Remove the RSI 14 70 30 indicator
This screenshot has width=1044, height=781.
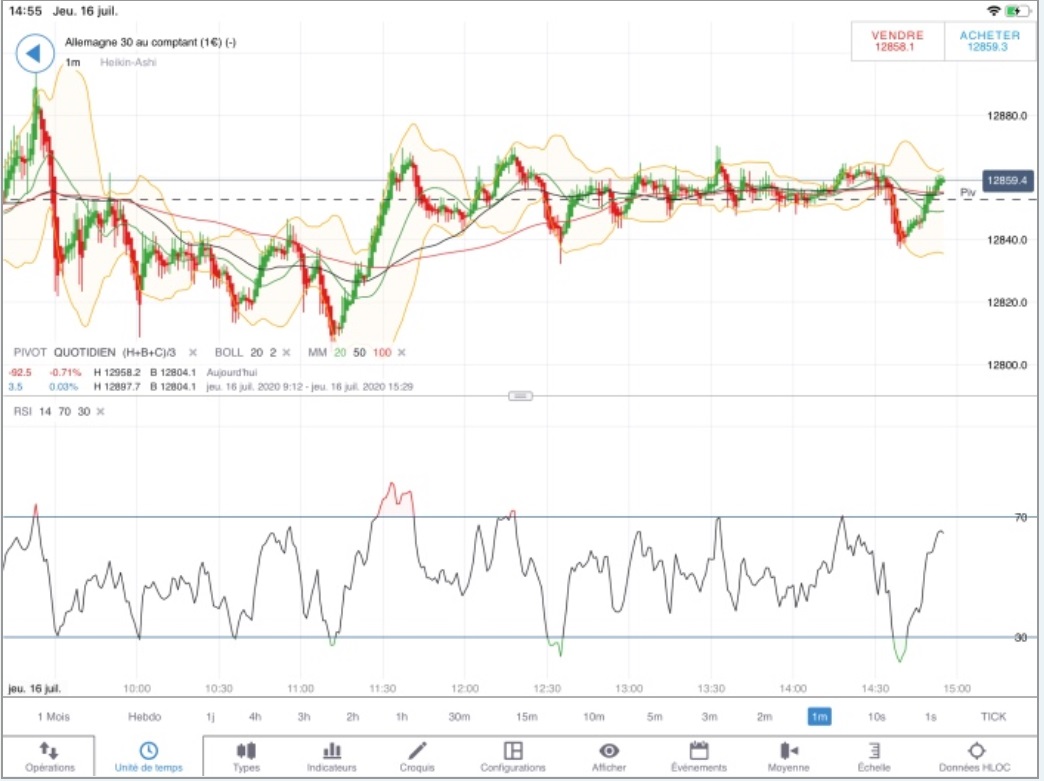pyautogui.click(x=101, y=411)
